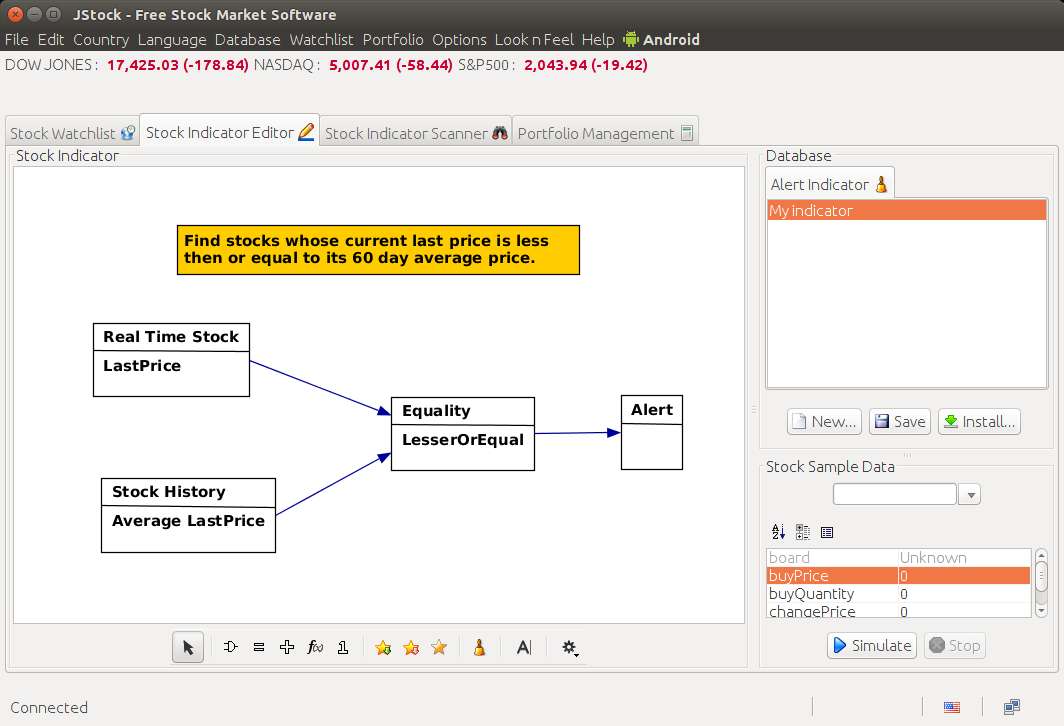The width and height of the screenshot is (1064, 726).
Task: Open the Edit menu
Action: (51, 39)
